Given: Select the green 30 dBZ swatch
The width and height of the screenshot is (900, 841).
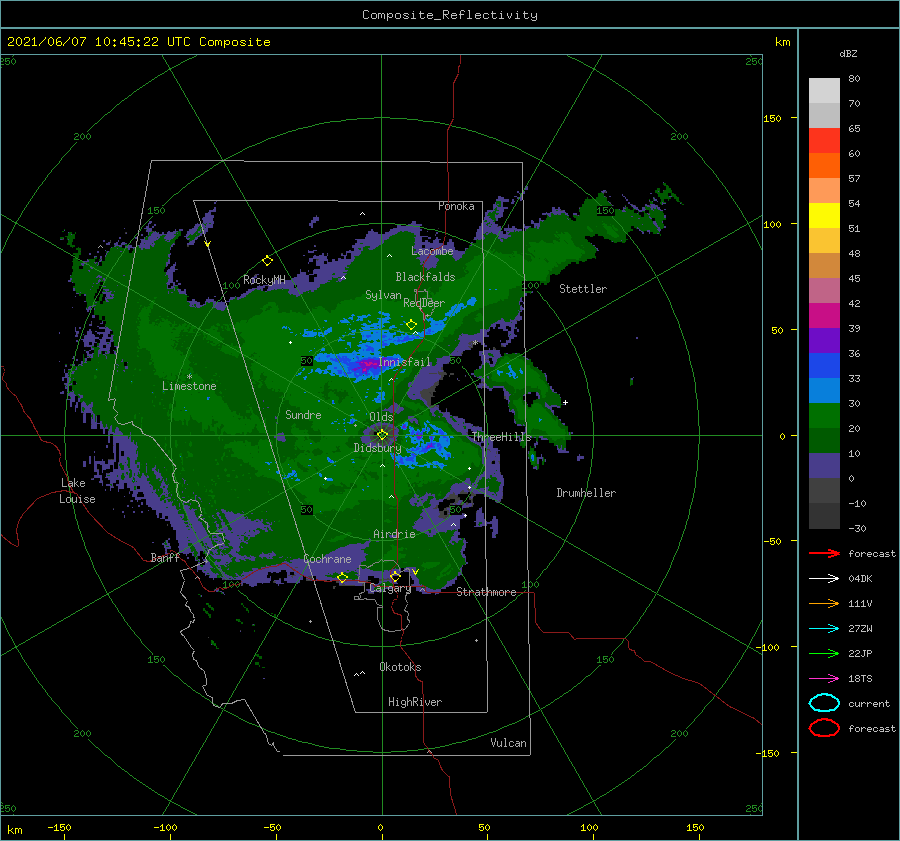Looking at the screenshot, I should [x=824, y=415].
